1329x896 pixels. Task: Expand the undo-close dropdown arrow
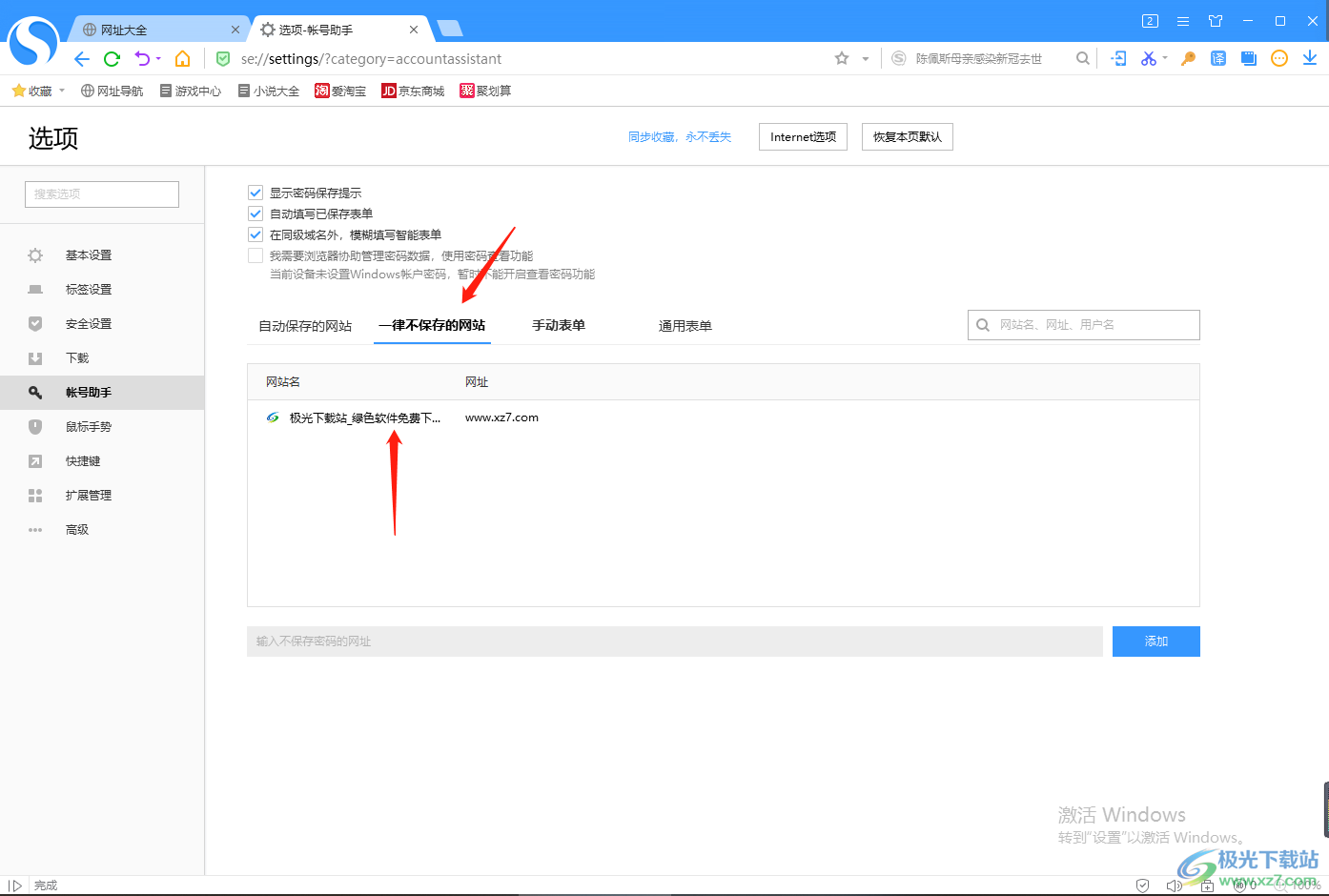[x=158, y=59]
